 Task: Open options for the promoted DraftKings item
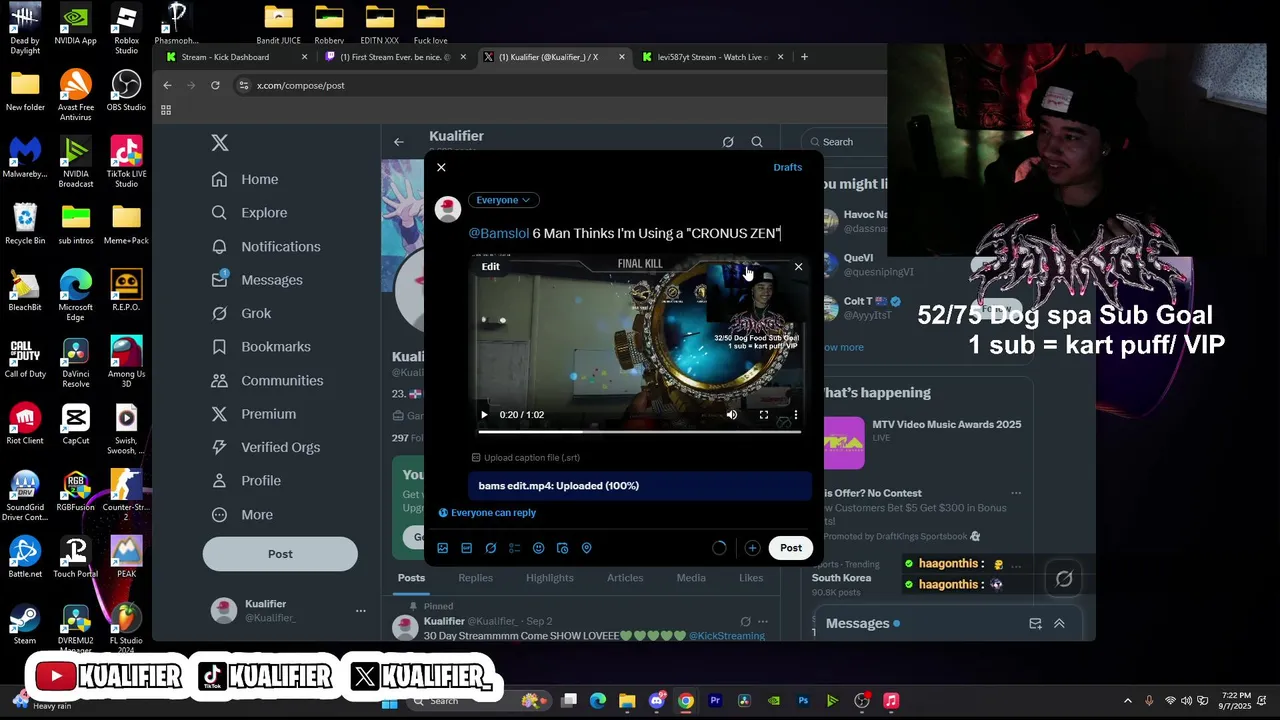[1016, 493]
